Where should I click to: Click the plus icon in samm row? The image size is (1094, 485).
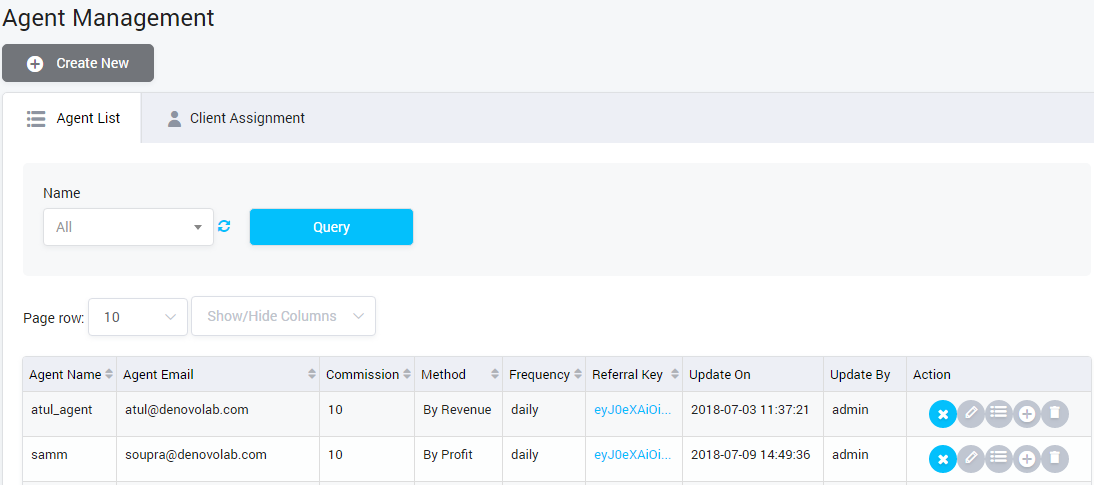[1026, 459]
